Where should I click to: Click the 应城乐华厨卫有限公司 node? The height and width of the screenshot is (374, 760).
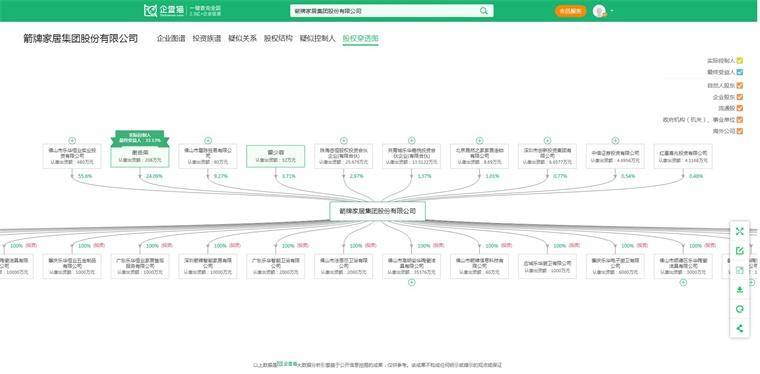[547, 265]
